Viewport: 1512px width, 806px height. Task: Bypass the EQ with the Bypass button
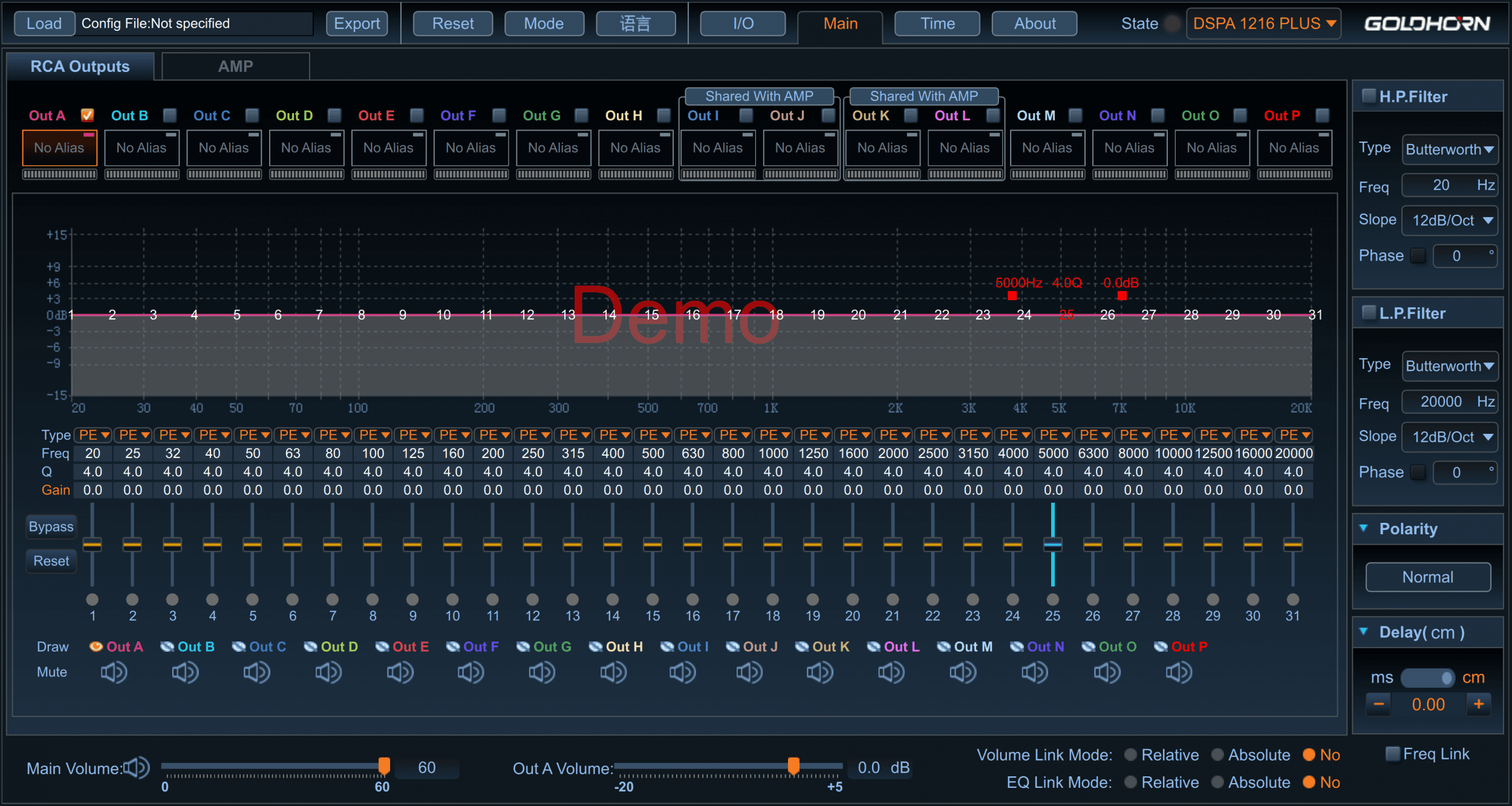point(51,526)
